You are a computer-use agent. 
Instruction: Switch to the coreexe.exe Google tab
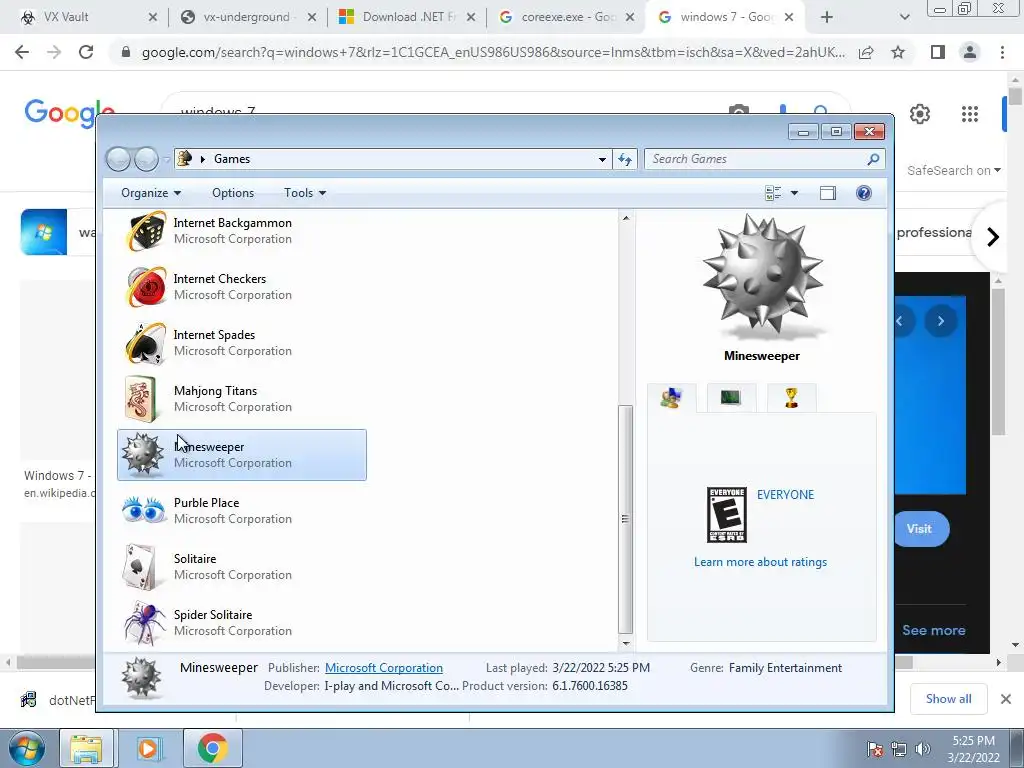point(567,17)
